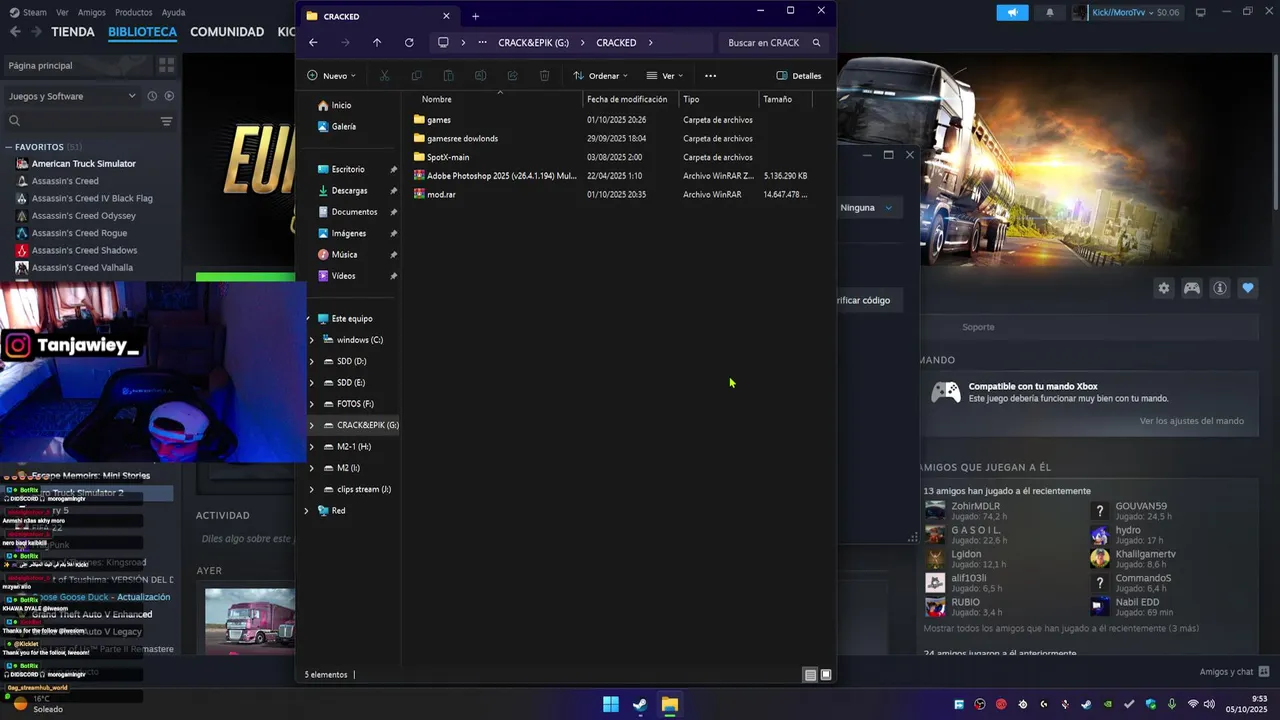Click the Share icon in Explorer toolbar

(x=512, y=76)
